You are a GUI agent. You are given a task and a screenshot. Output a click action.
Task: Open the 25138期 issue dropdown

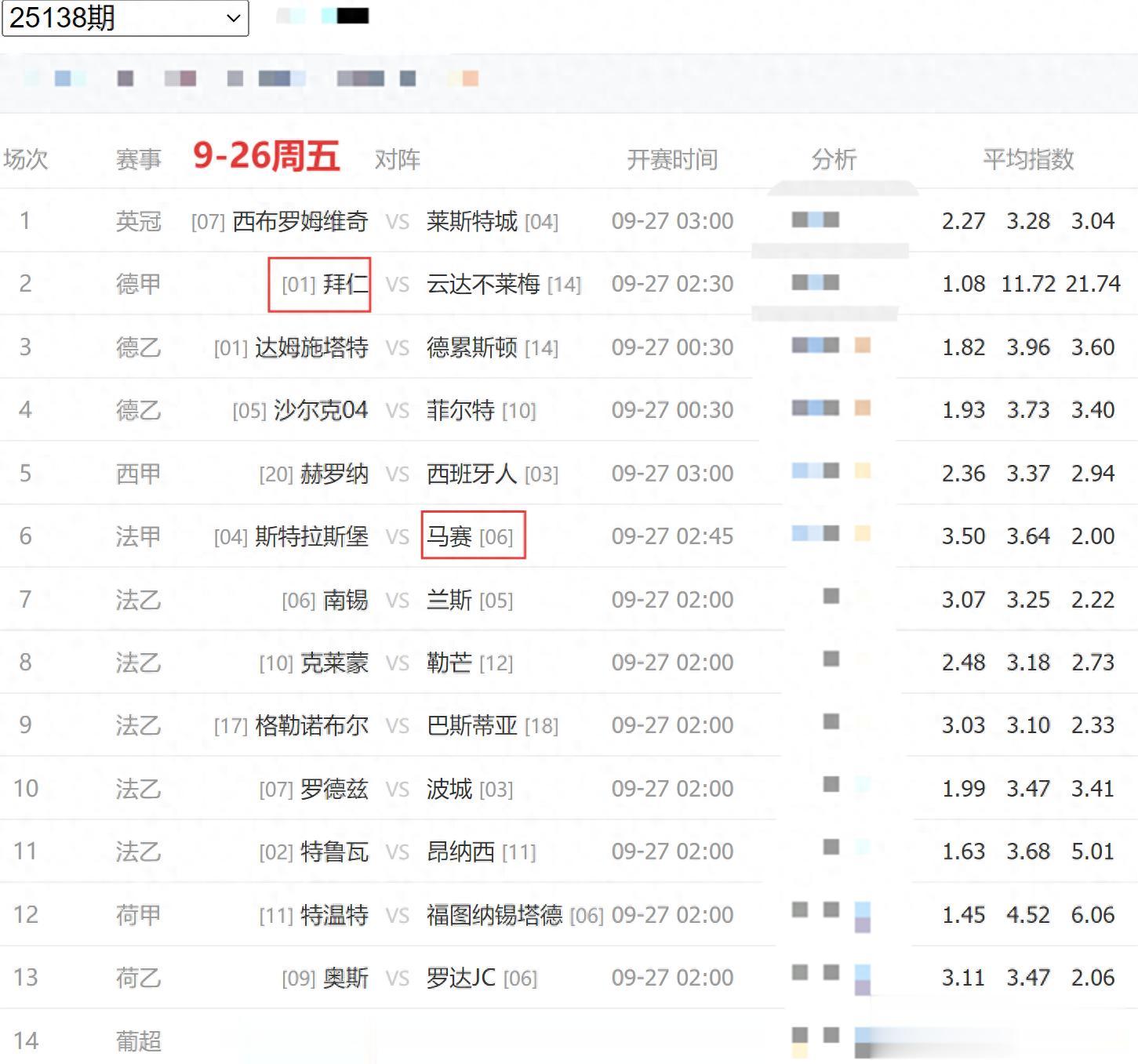pyautogui.click(x=125, y=18)
